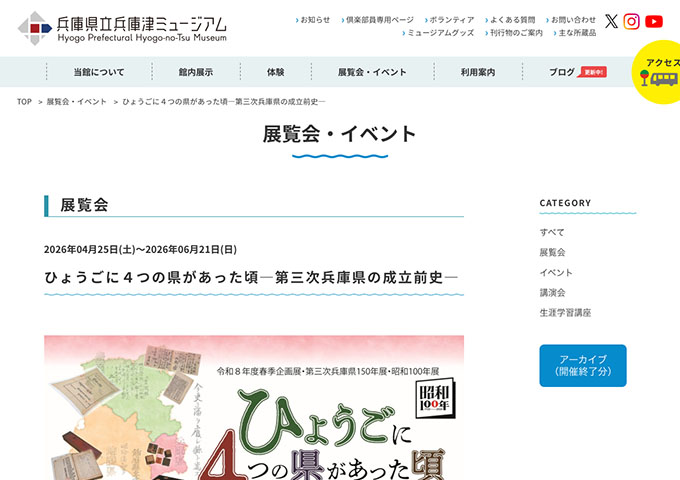The height and width of the screenshot is (480, 680).
Task: Open the 当館について menu
Action: pyautogui.click(x=99, y=72)
